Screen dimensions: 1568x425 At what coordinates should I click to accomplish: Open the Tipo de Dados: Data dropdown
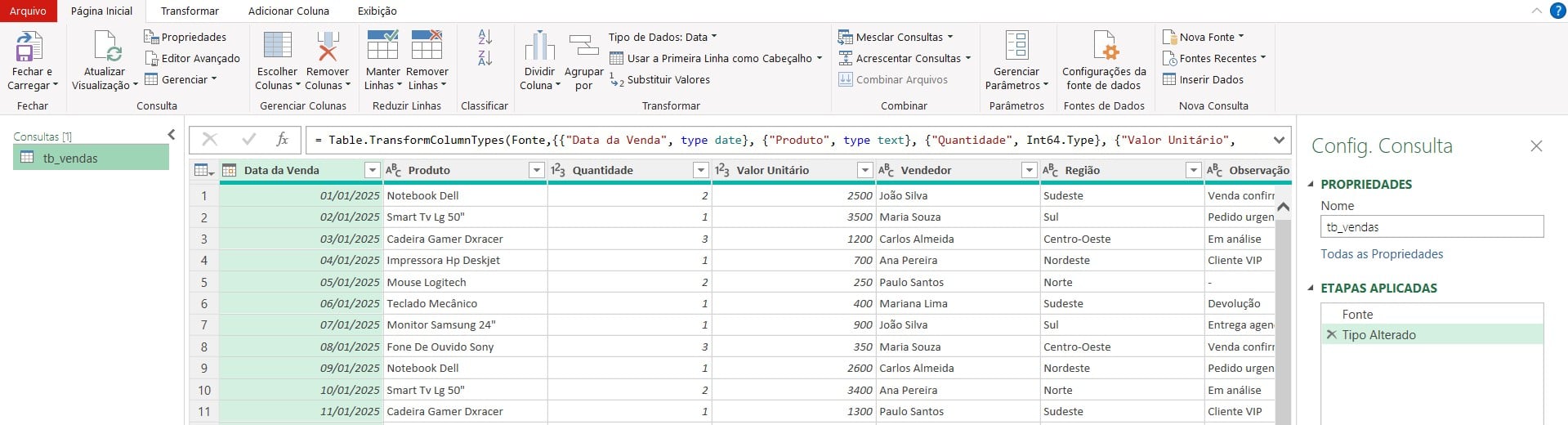pos(662,37)
